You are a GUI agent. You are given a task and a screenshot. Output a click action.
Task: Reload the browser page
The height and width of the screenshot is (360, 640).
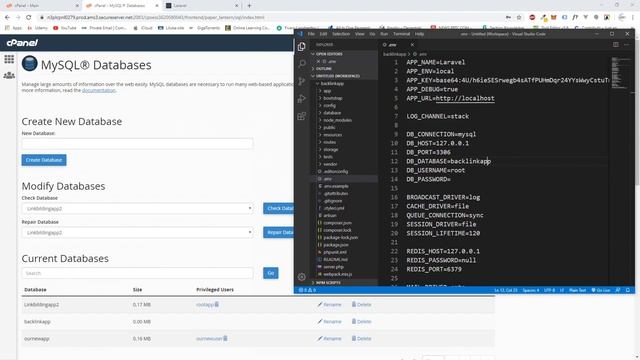(29, 18)
